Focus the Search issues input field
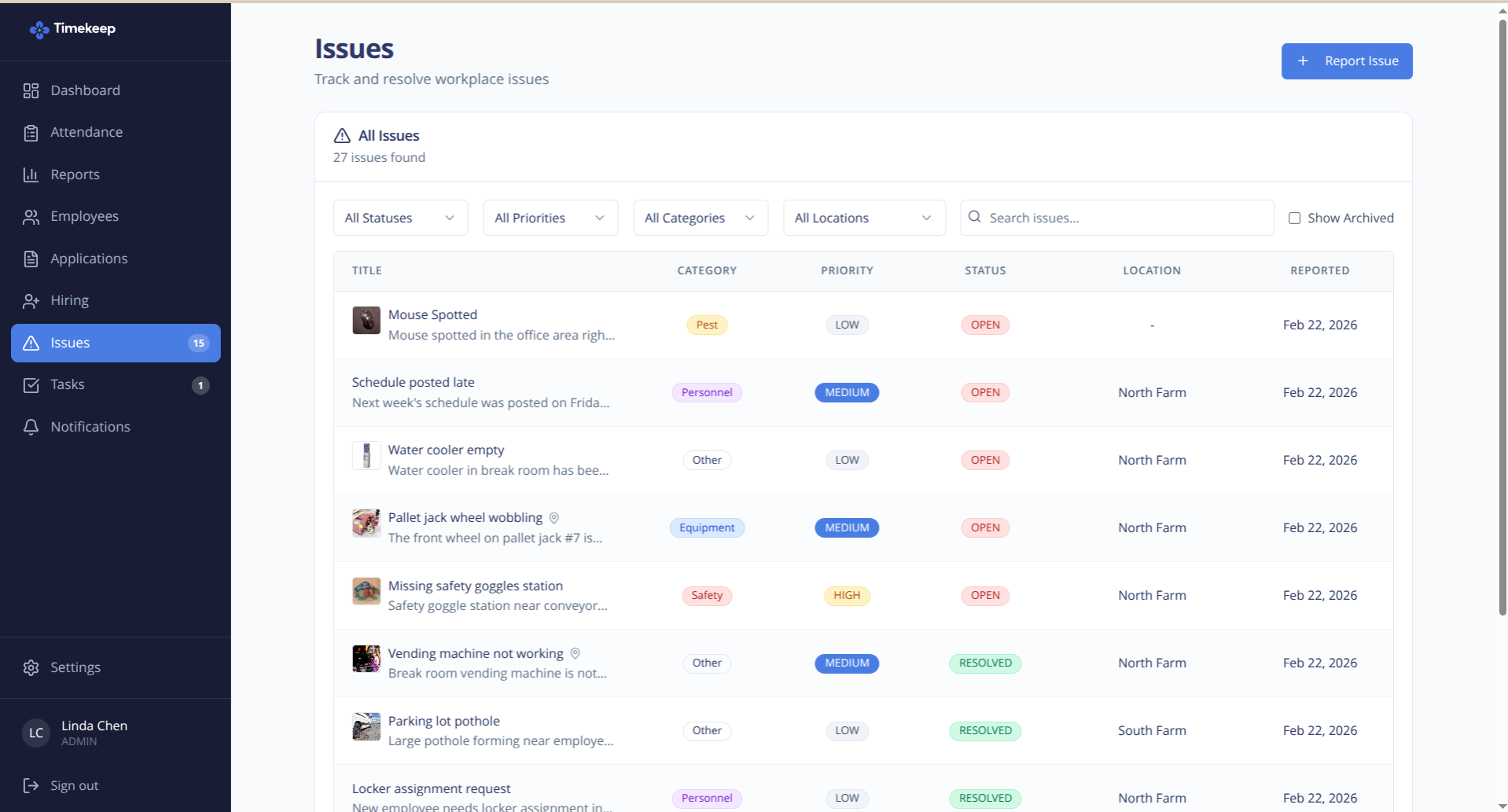Viewport: 1508px width, 812px height. coord(1126,218)
